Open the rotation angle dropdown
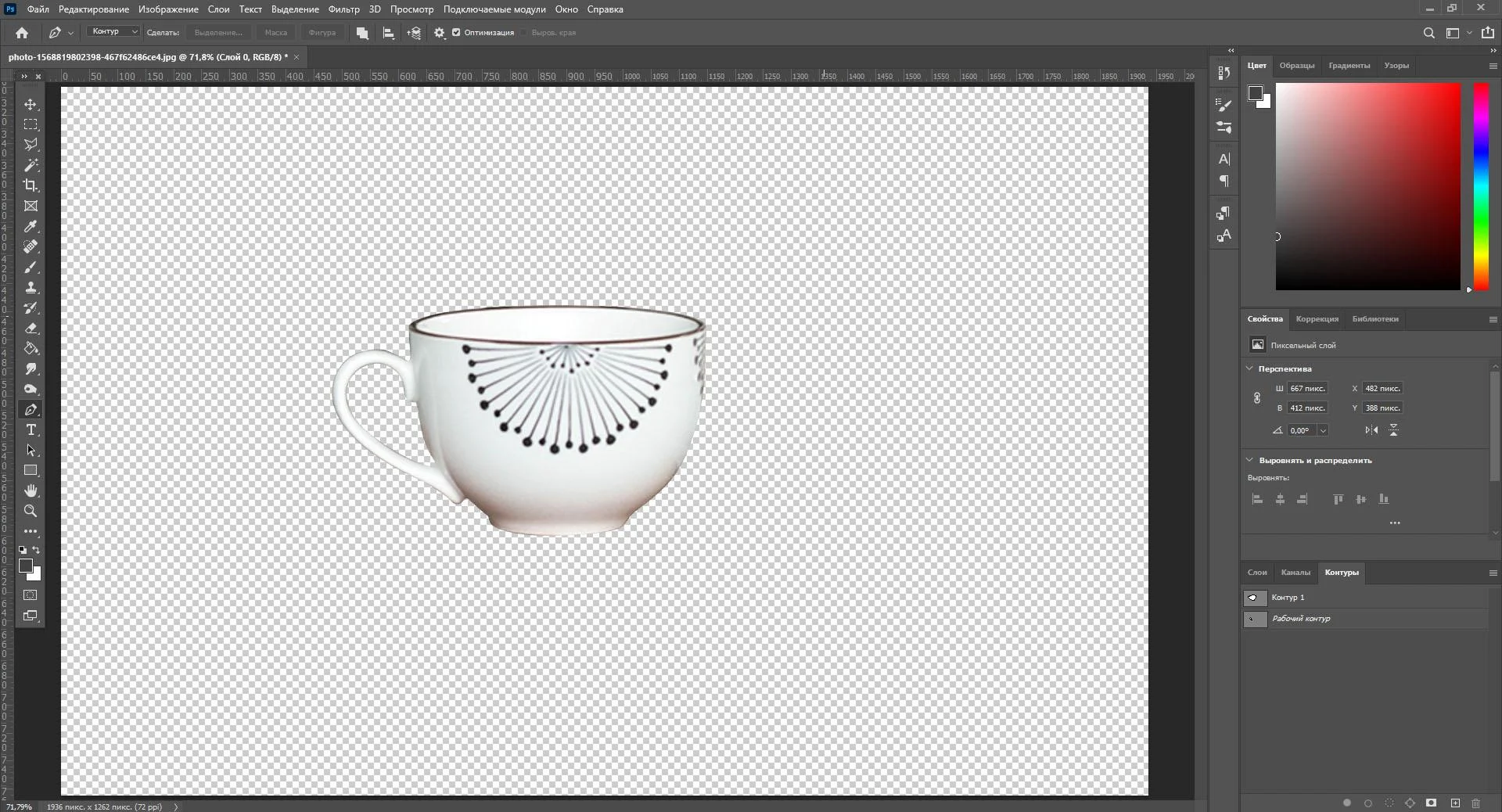The width and height of the screenshot is (1502, 812). 1323,430
